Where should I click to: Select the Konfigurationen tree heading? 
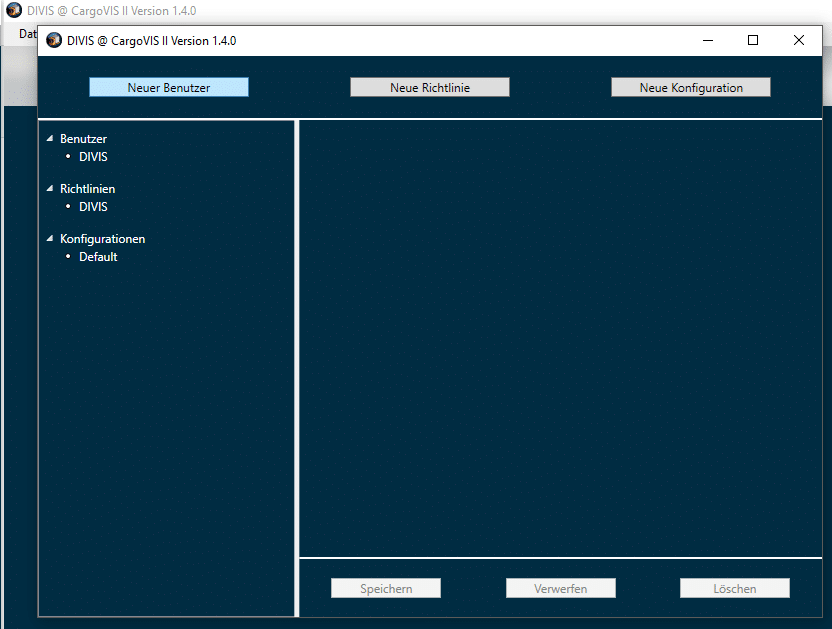point(102,239)
